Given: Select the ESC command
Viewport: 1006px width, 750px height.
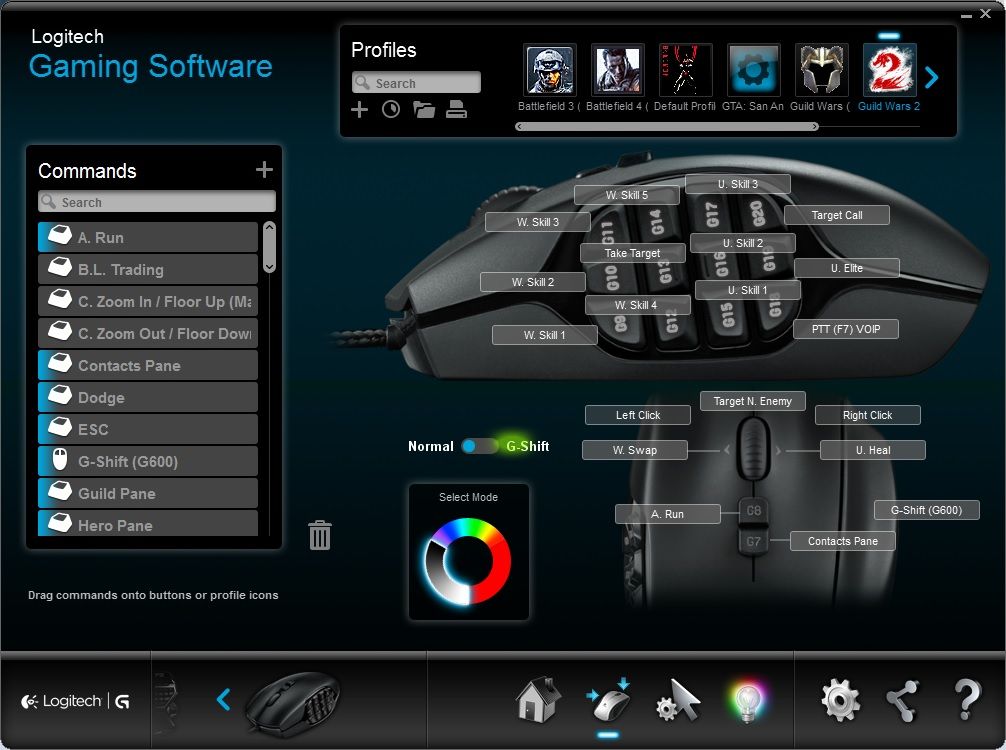Looking at the screenshot, I should pos(148,429).
